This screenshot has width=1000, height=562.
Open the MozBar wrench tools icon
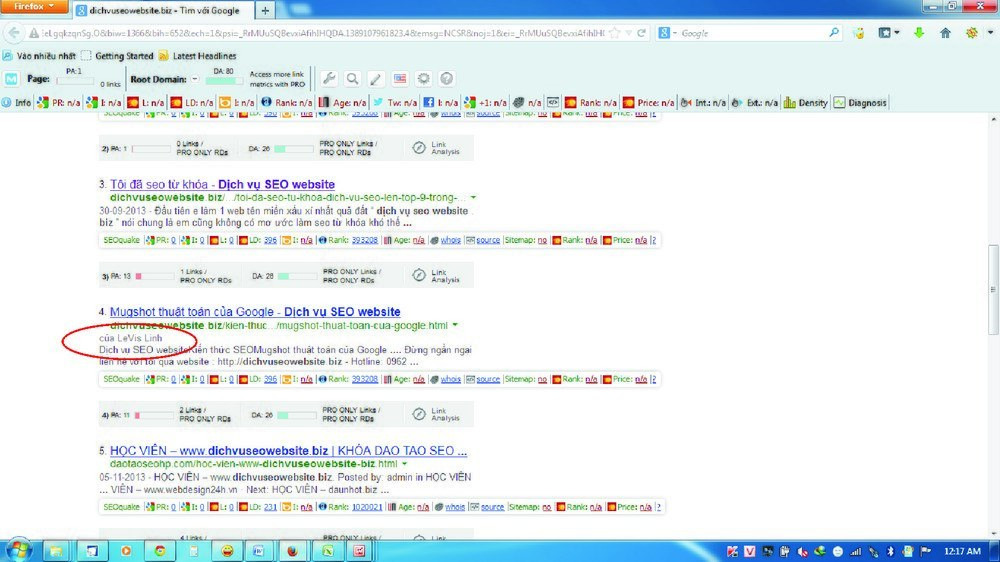(329, 78)
